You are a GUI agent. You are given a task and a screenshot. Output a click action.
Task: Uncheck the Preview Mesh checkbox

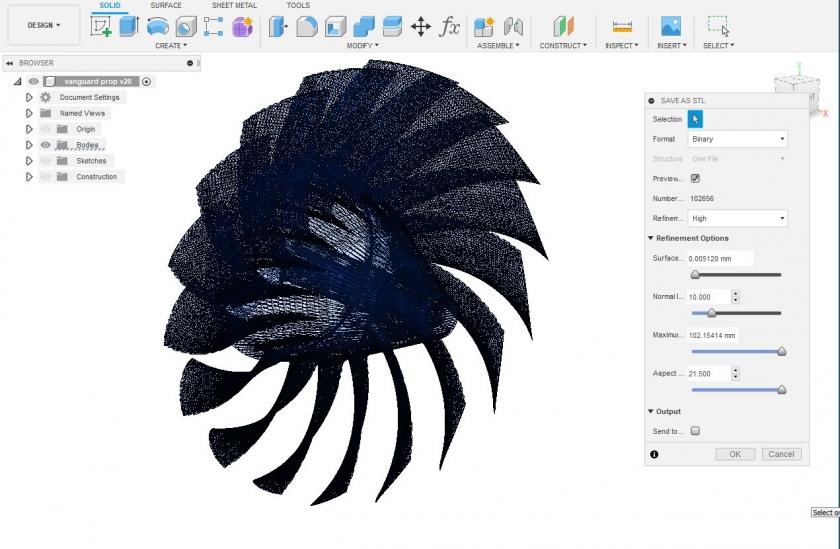[x=695, y=178]
